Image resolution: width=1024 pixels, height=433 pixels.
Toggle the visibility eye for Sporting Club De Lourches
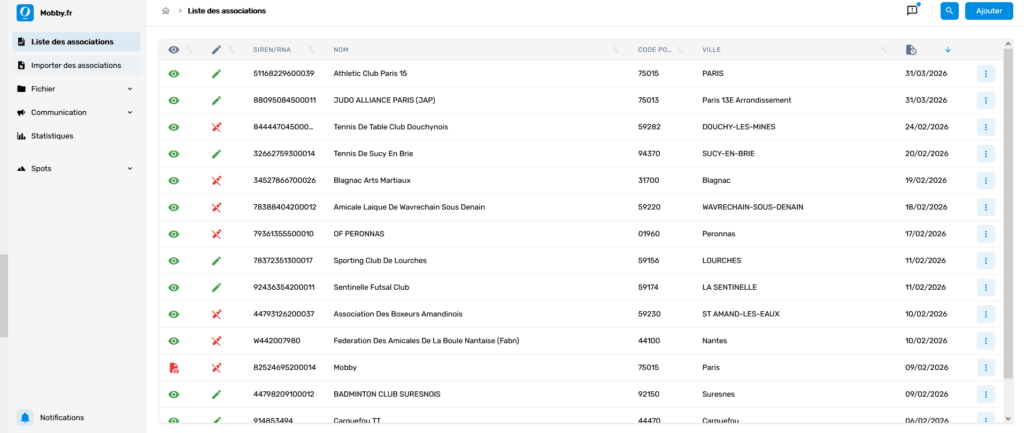point(174,261)
